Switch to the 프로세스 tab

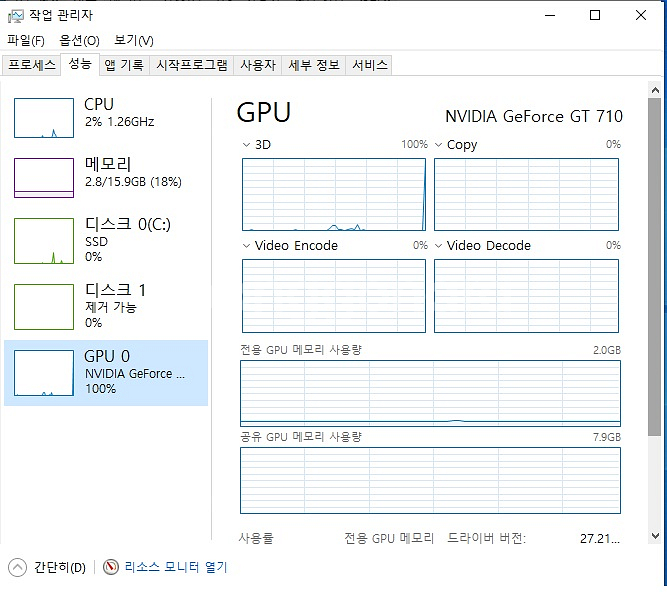coord(31,65)
